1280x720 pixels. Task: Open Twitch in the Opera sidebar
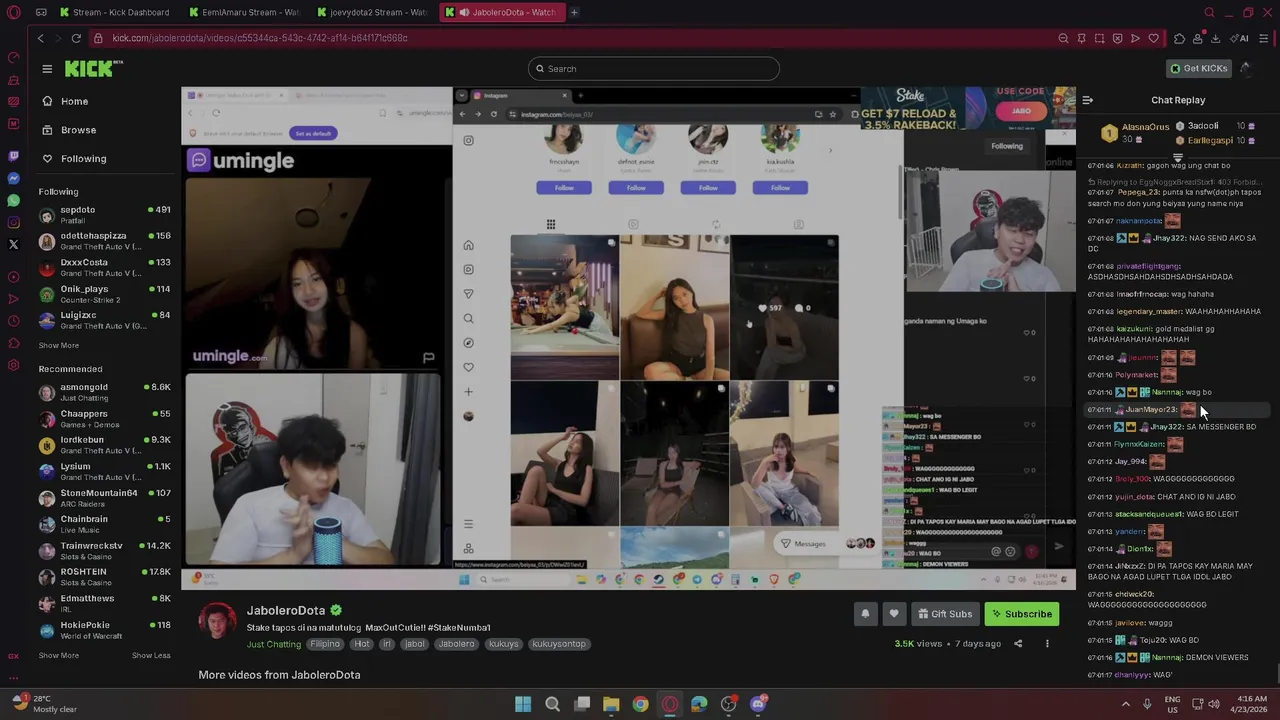point(13,156)
